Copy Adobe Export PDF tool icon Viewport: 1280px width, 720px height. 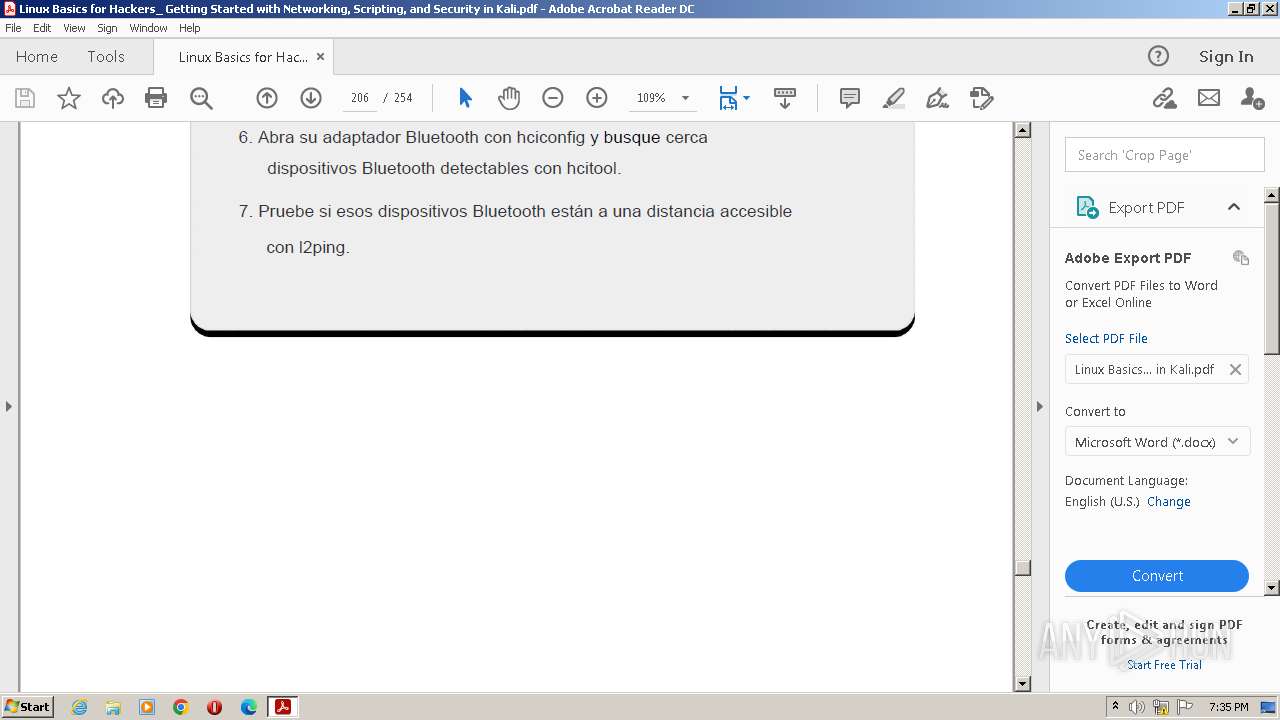click(x=1241, y=258)
